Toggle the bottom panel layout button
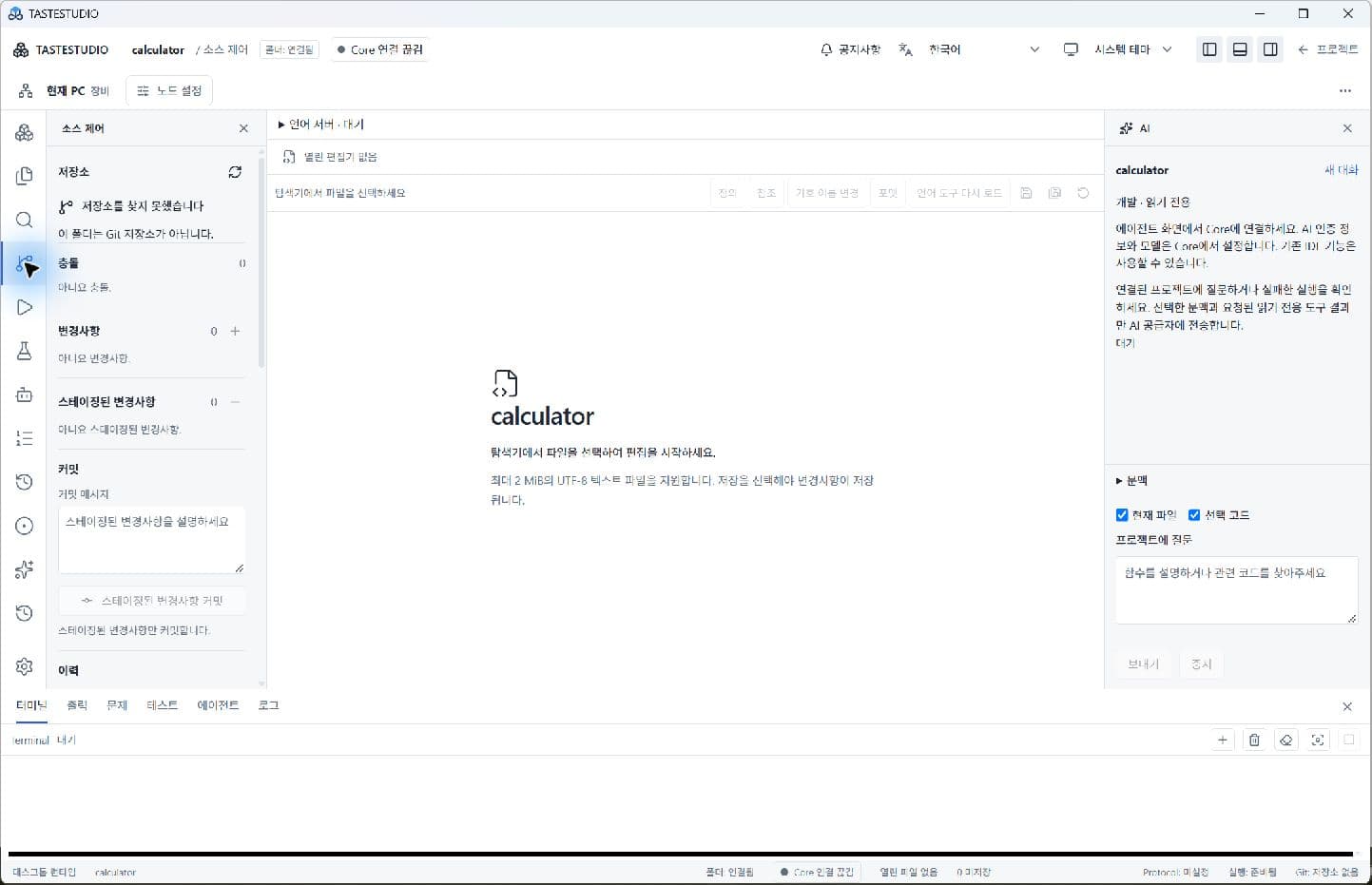 click(x=1240, y=49)
